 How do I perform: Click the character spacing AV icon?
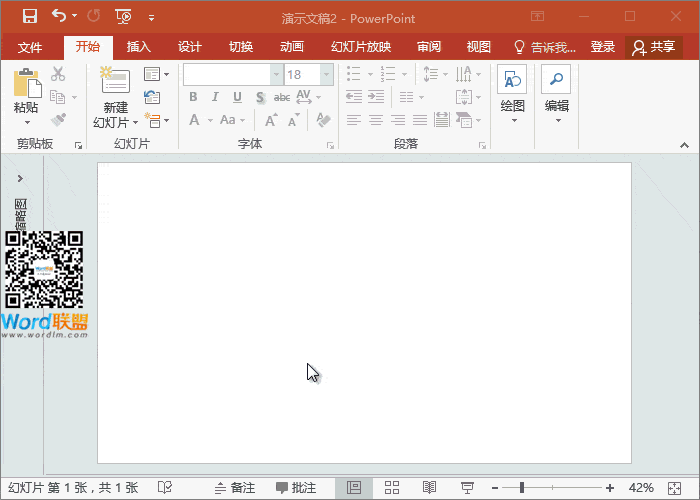coord(304,96)
